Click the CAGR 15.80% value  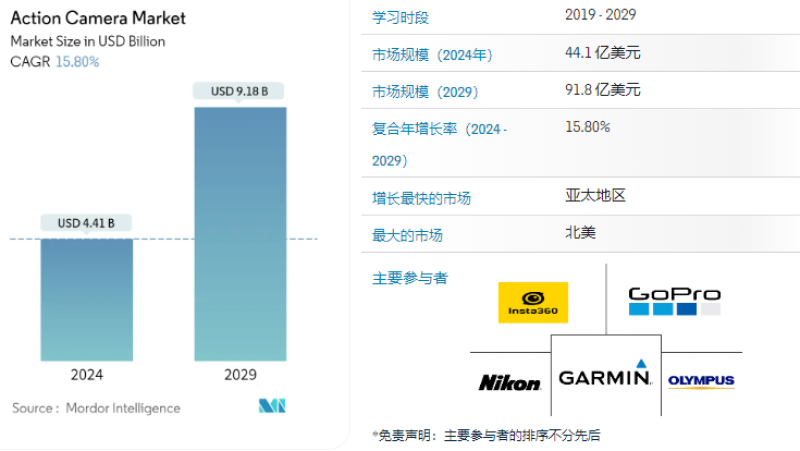tap(76, 62)
